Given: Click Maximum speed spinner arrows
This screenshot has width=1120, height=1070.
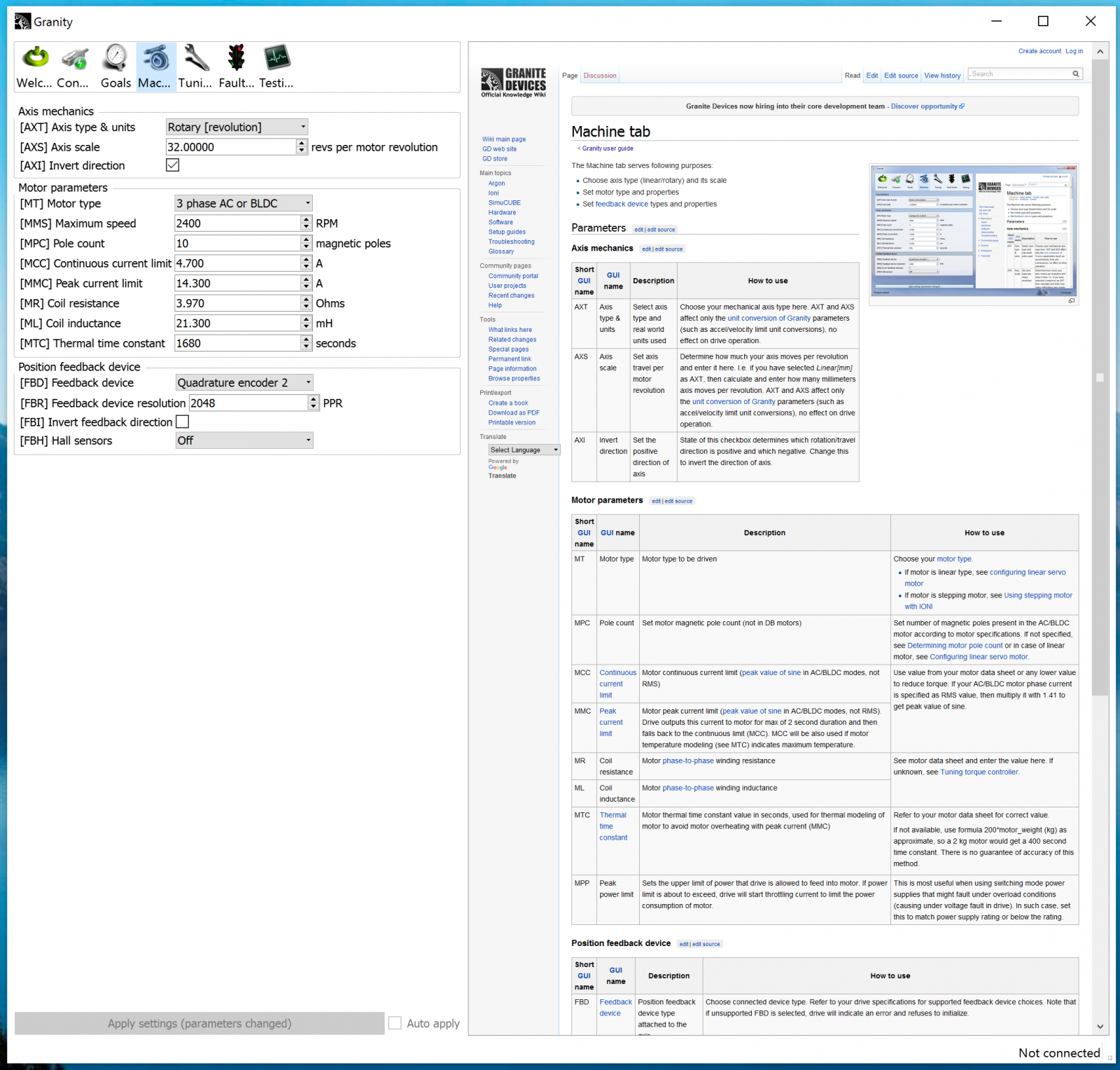Looking at the screenshot, I should [x=306, y=223].
